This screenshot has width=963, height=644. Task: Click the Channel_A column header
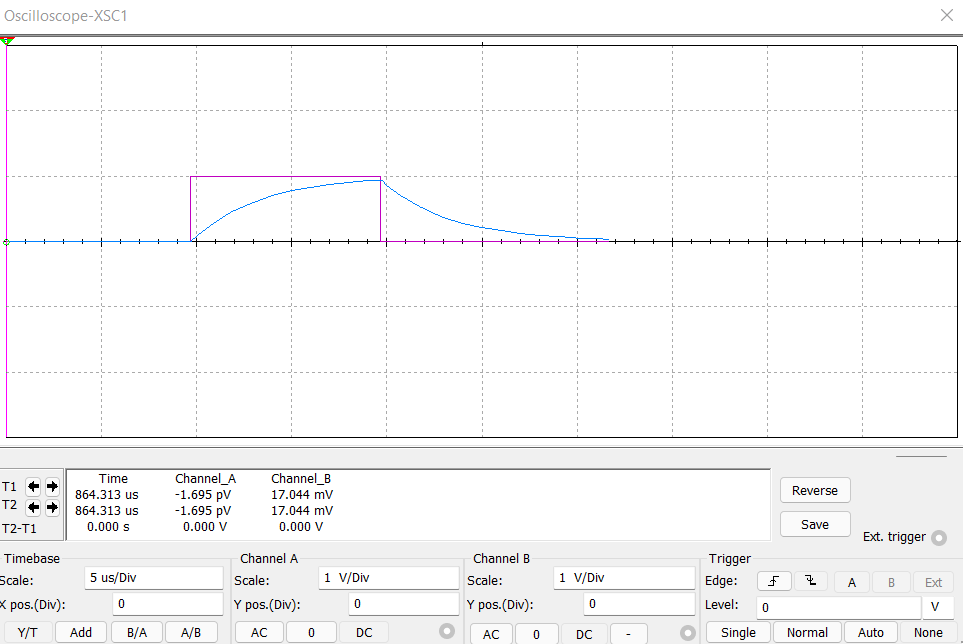[206, 479]
